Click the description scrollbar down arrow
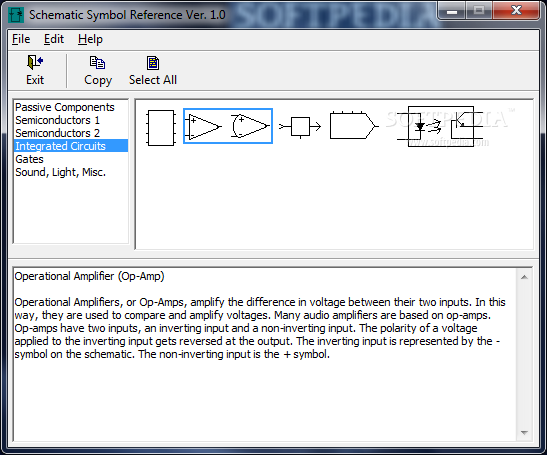The image size is (547, 455). (x=524, y=433)
